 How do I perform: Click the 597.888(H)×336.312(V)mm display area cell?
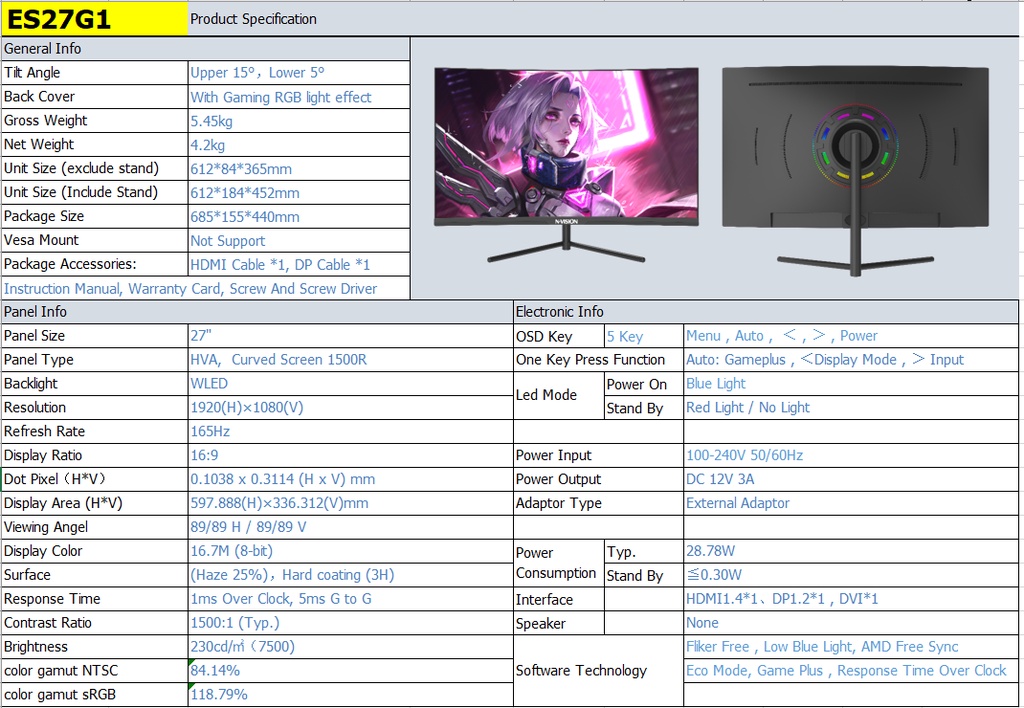(351, 503)
